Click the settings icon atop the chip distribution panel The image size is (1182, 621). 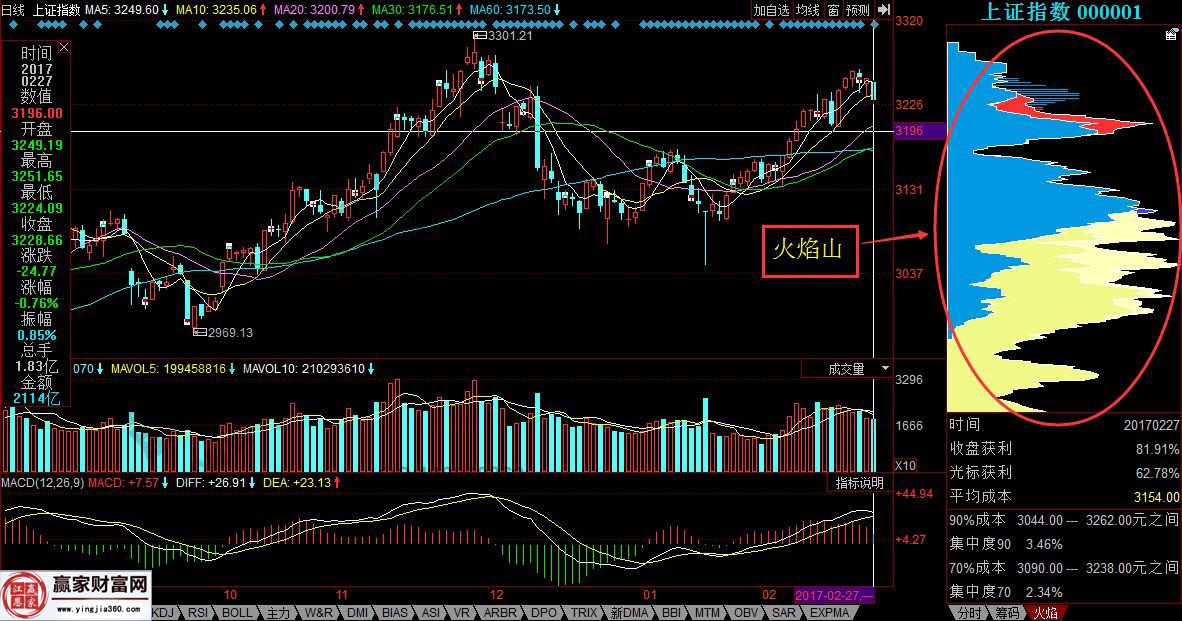tap(1171, 35)
